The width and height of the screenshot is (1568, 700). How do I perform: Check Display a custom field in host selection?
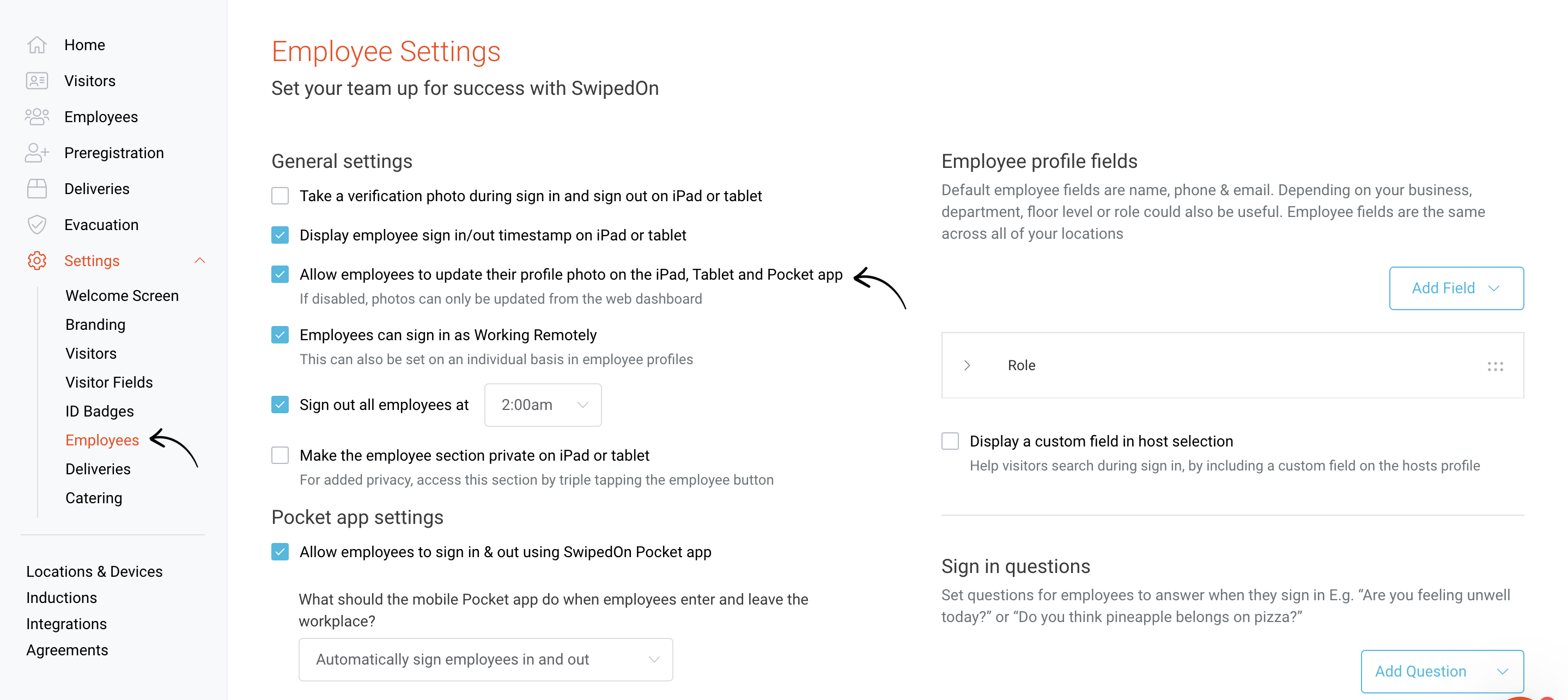(x=950, y=440)
